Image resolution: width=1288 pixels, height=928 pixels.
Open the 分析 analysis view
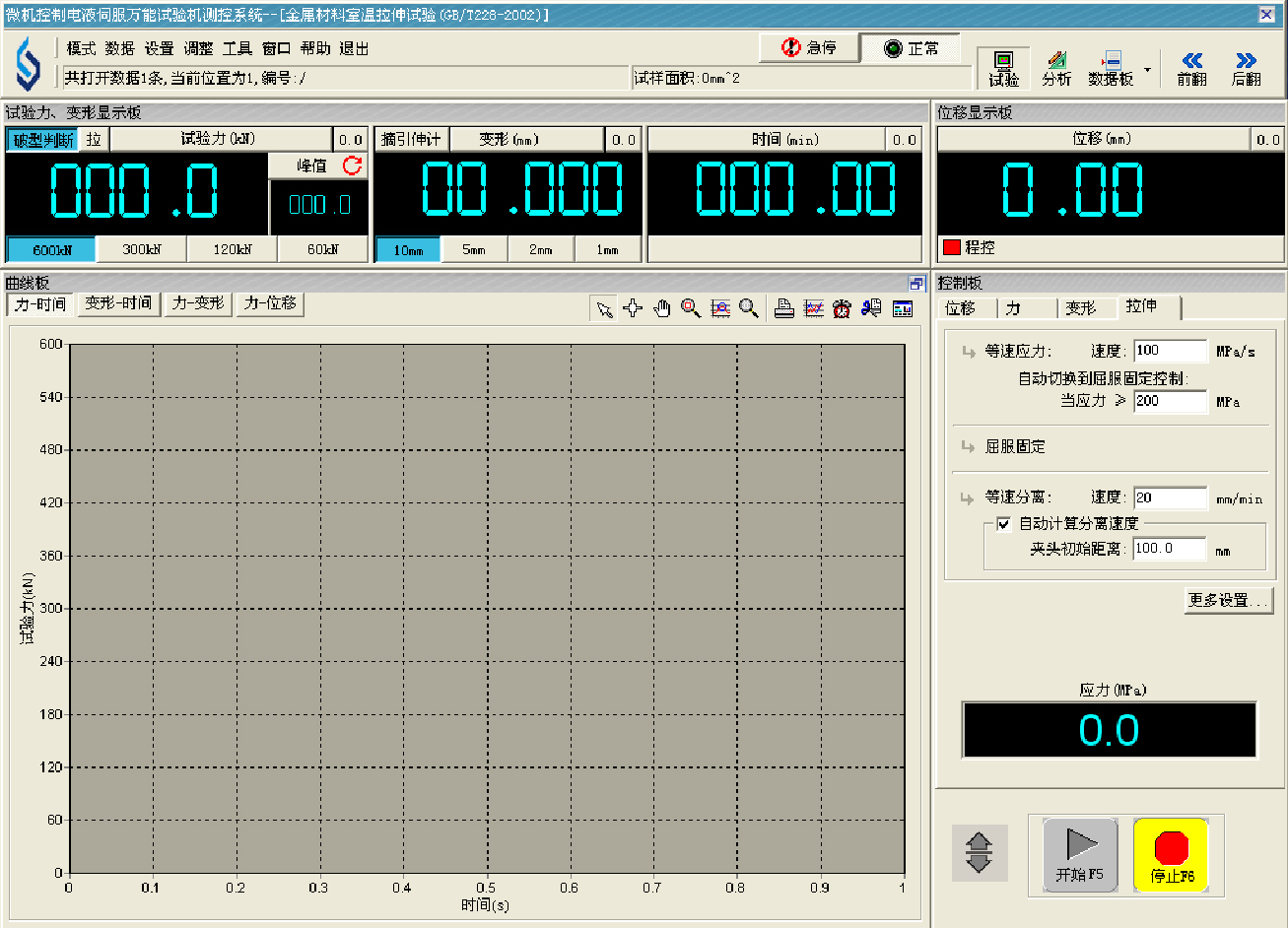tap(1055, 68)
